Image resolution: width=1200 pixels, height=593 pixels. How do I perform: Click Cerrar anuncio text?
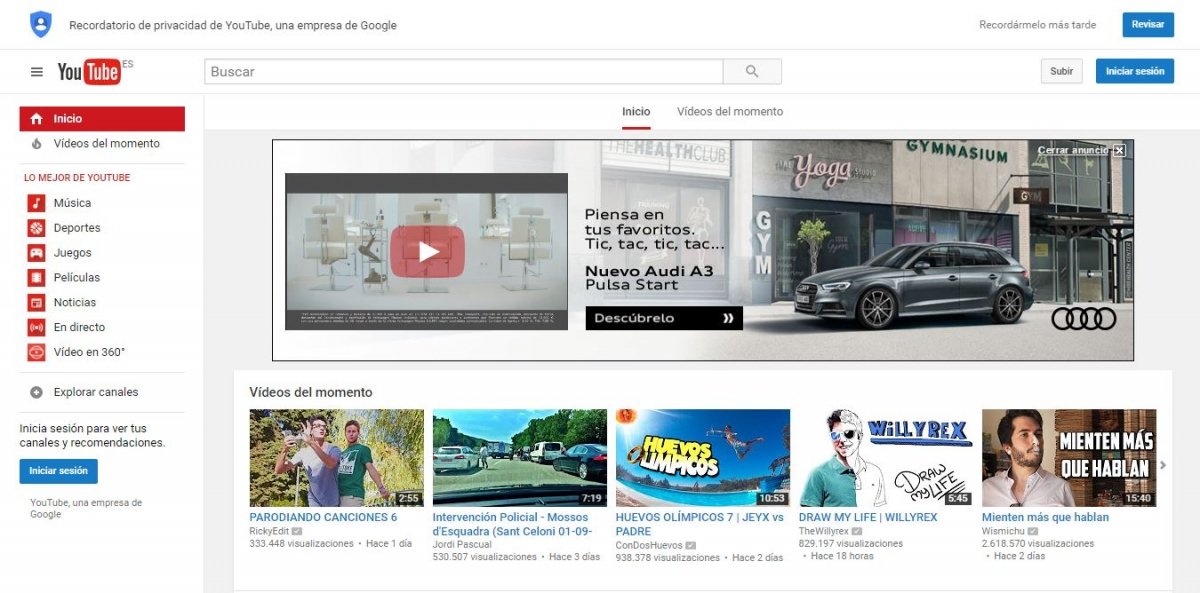click(x=1073, y=150)
